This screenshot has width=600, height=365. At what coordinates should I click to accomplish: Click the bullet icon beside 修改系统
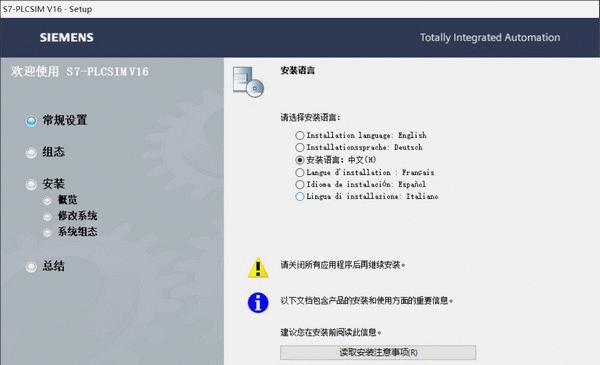click(47, 217)
